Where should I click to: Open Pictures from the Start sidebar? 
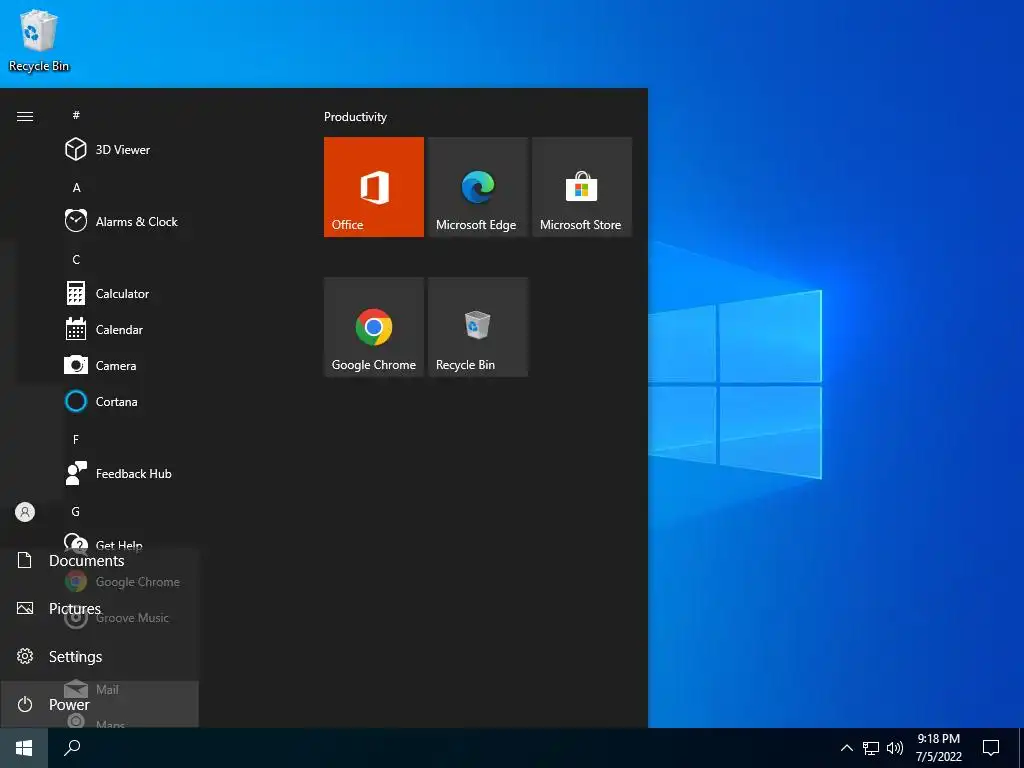(99, 609)
